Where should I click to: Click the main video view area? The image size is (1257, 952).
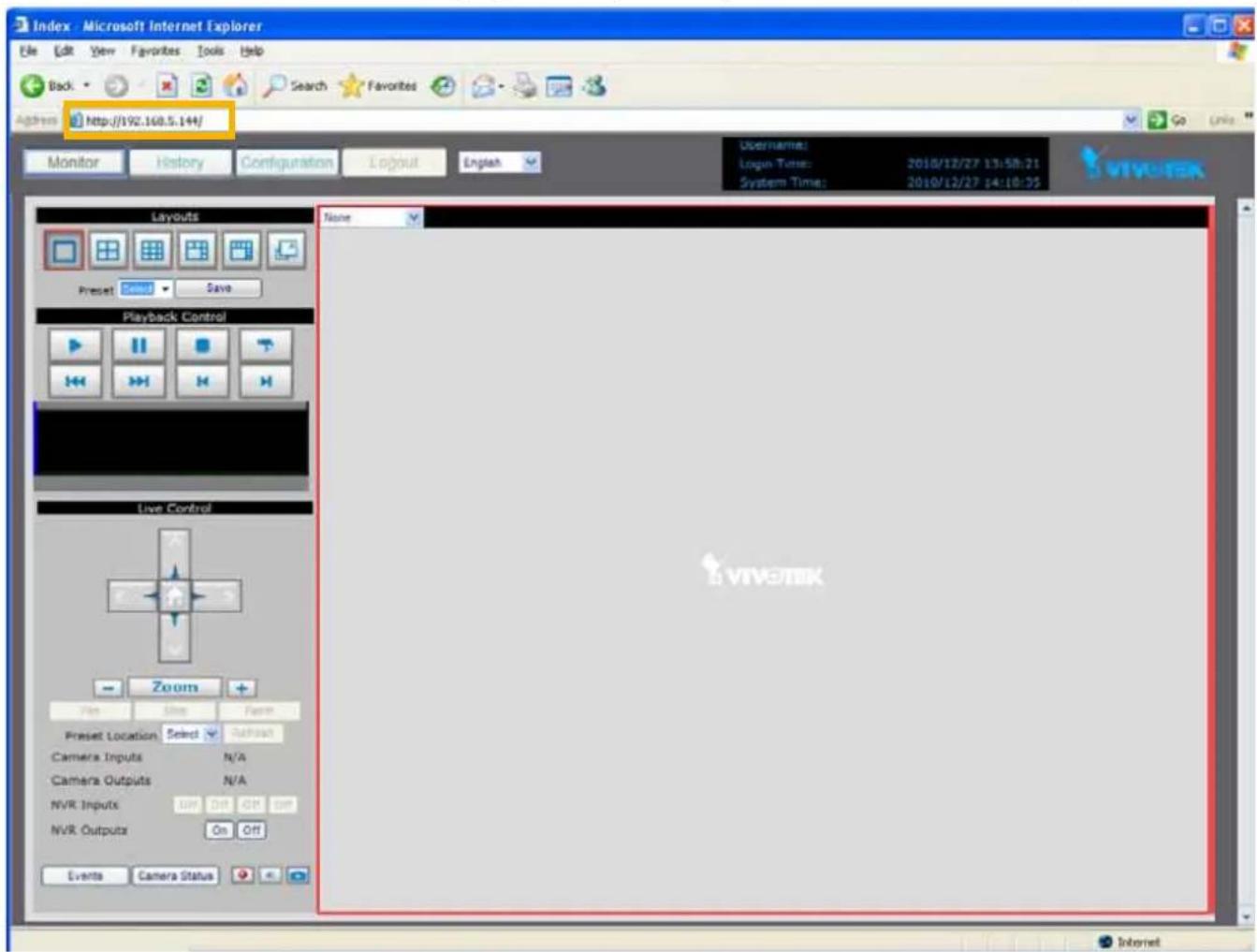point(763,571)
